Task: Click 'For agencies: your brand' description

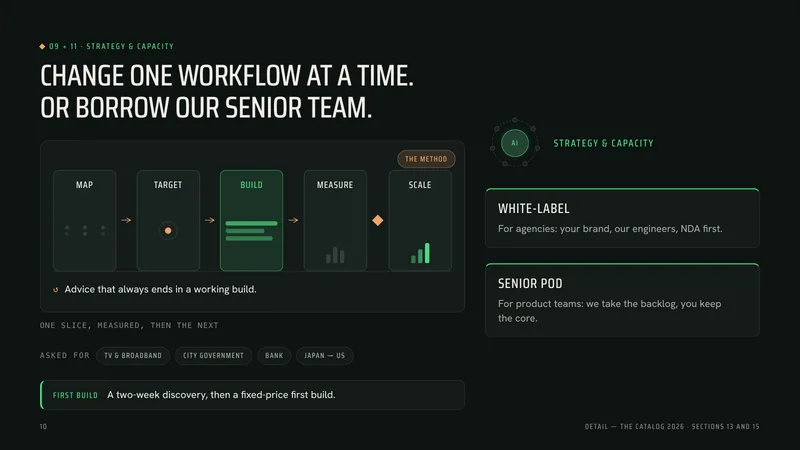Action: click(x=610, y=229)
